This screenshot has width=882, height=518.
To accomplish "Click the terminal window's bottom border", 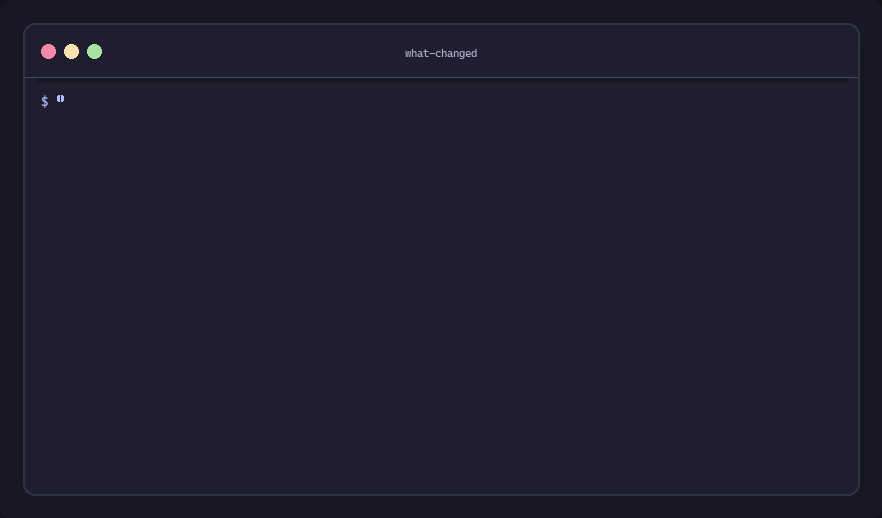I will click(x=442, y=495).
